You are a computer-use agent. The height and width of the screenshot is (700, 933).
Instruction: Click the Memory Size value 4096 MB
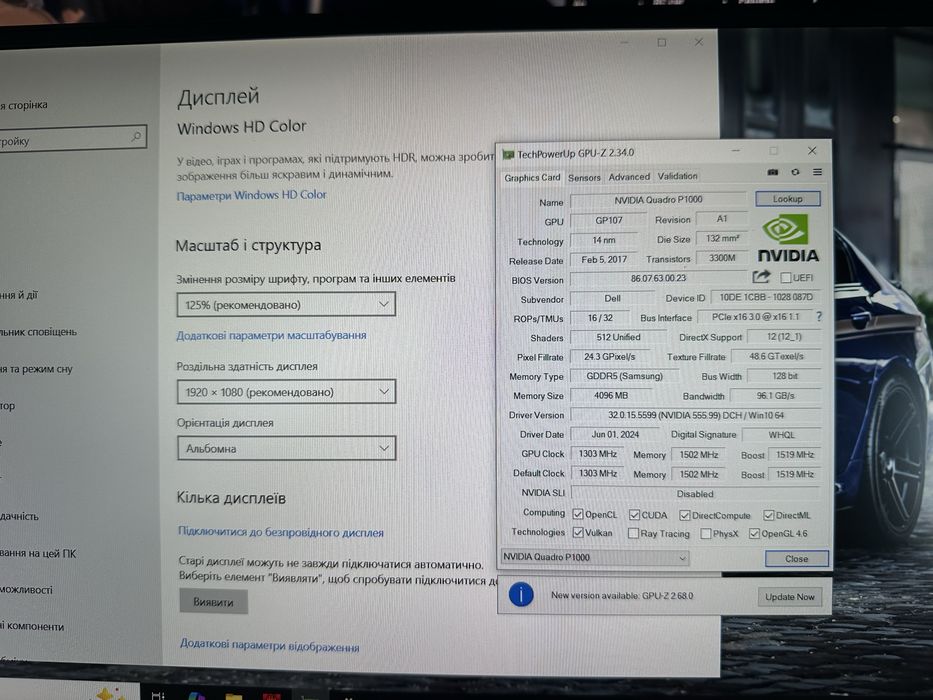pyautogui.click(x=610, y=395)
